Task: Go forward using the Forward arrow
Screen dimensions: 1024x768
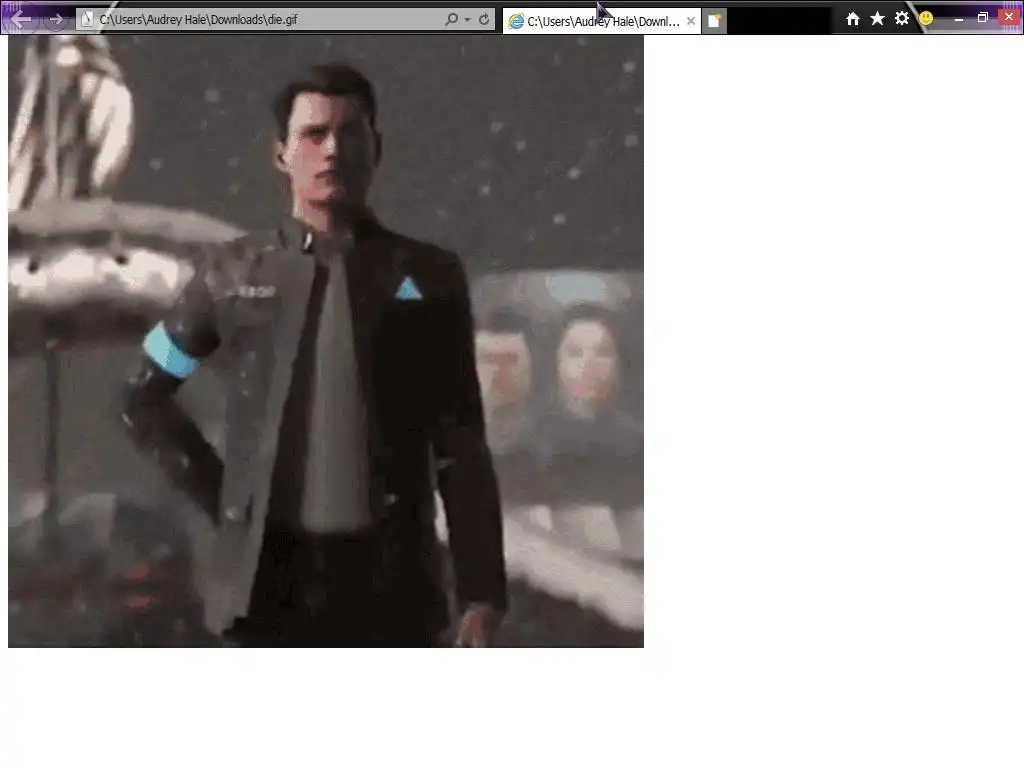Action: coord(56,20)
